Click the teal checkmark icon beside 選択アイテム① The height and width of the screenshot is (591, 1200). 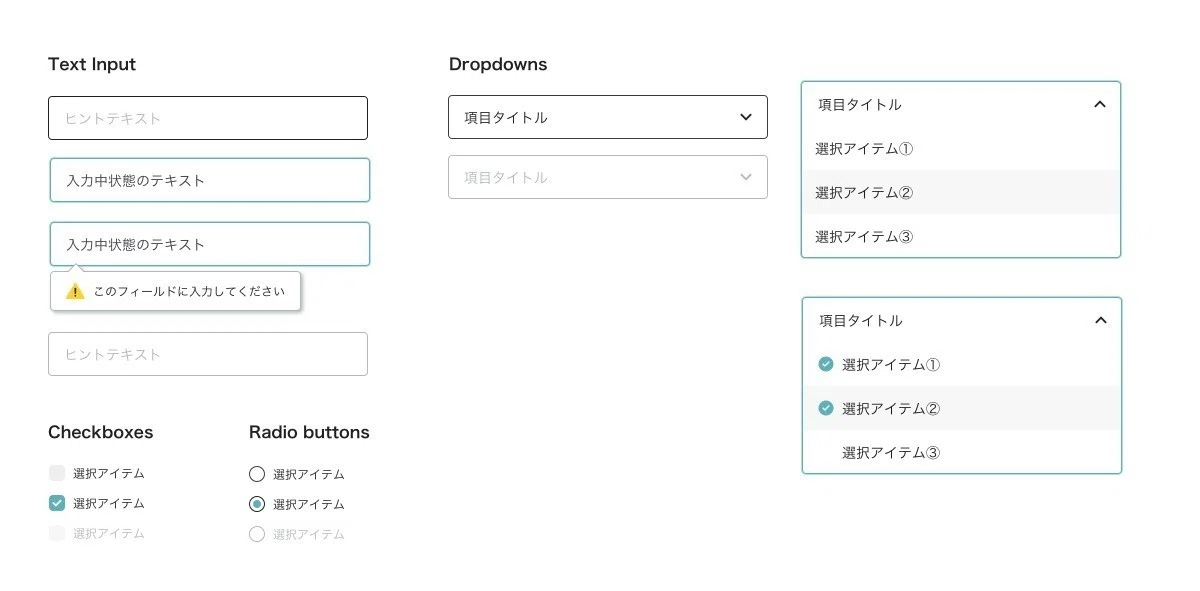826,364
